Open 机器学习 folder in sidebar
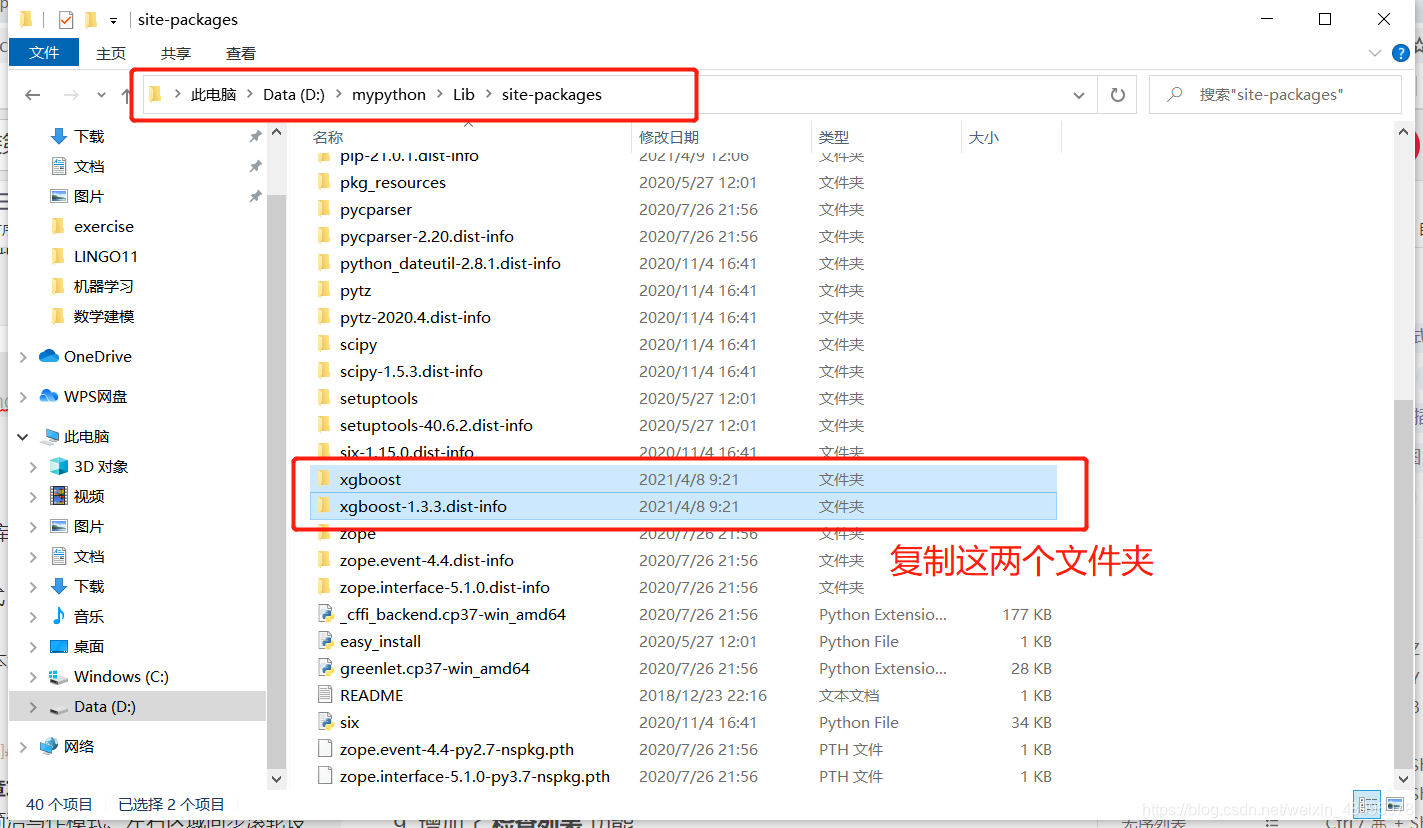The image size is (1423, 828). [104, 286]
